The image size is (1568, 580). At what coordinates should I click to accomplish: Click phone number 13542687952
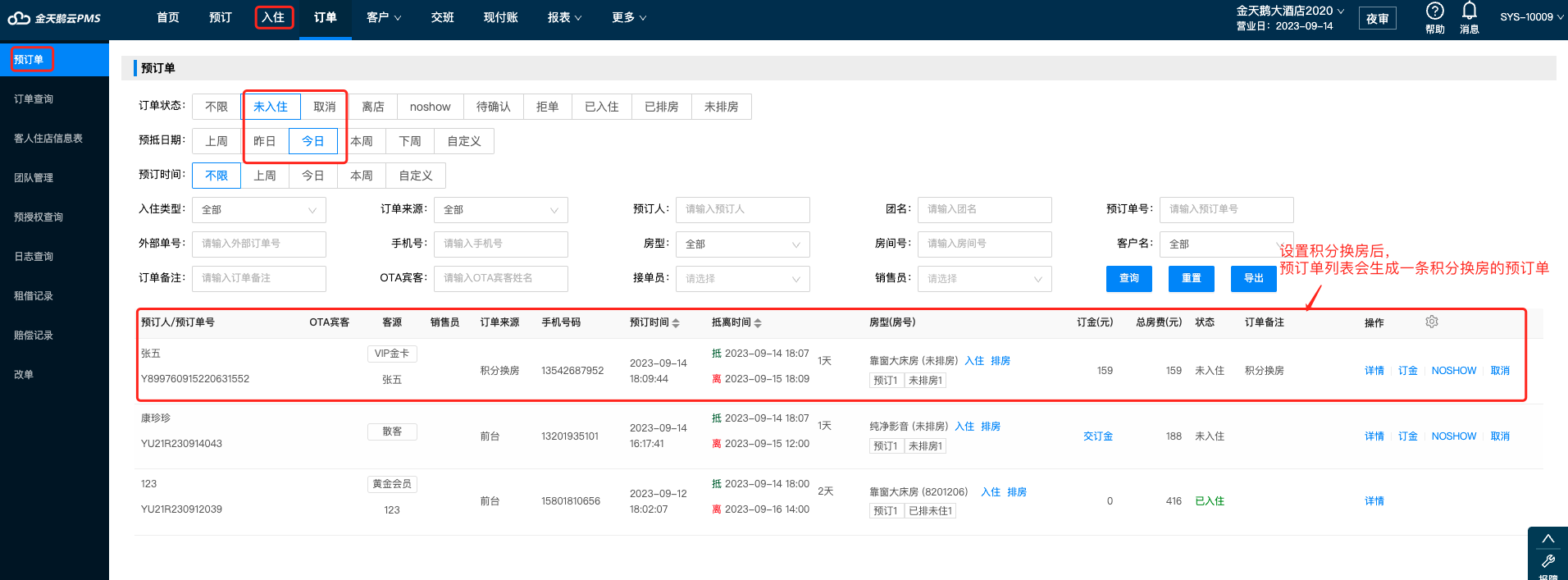coord(572,371)
